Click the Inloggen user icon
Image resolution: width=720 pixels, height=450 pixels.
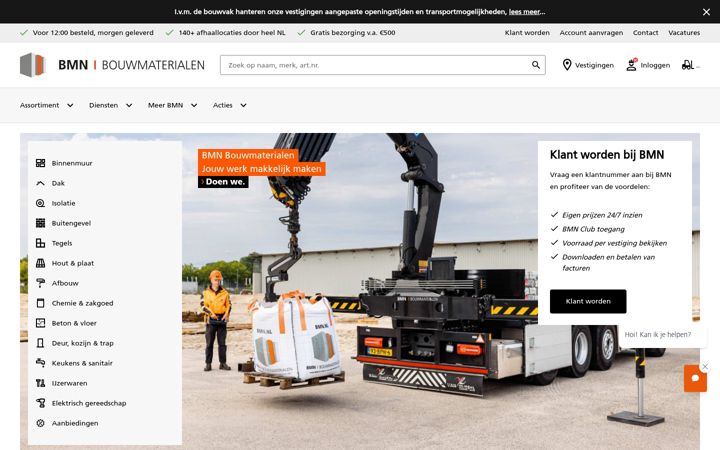(632, 65)
